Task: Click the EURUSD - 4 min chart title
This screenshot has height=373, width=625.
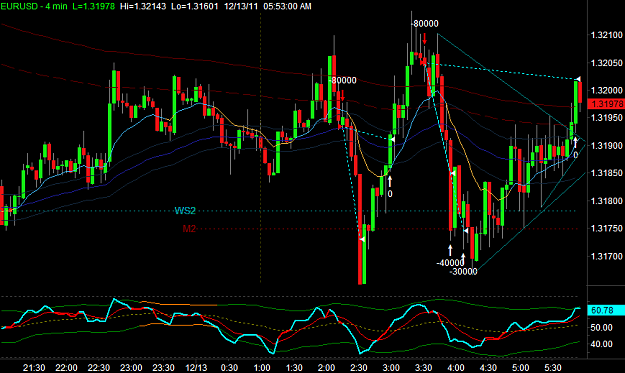Action: coord(34,6)
